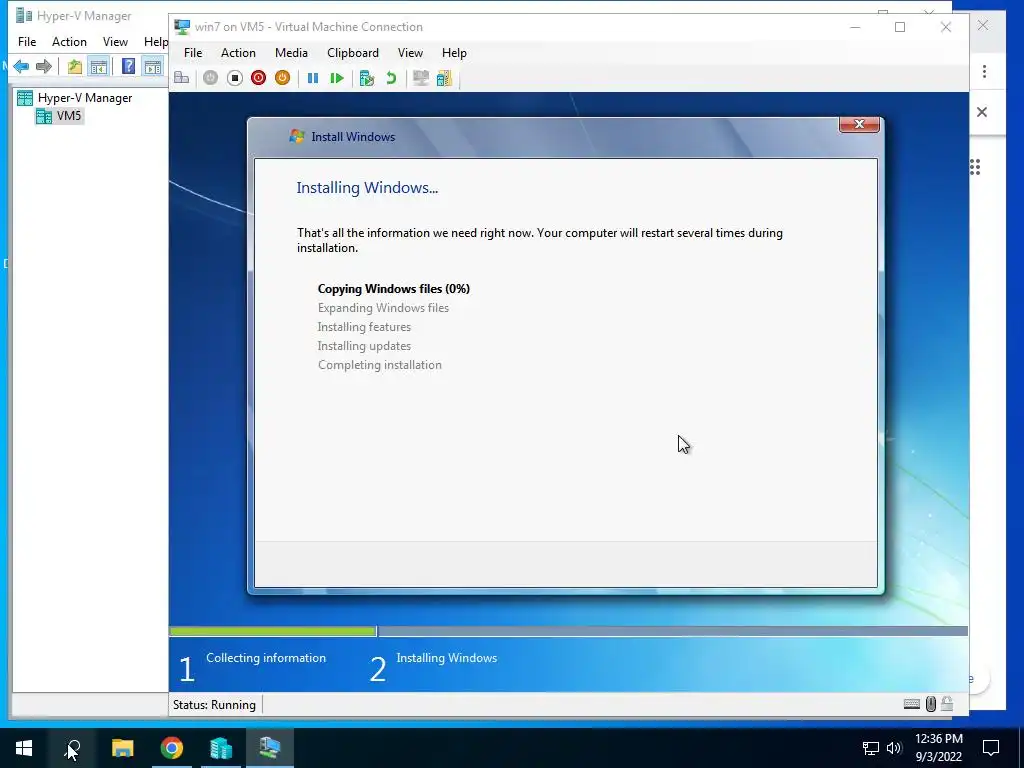Shut down VM using red power icon
The width and height of the screenshot is (1024, 768).
coord(259,78)
